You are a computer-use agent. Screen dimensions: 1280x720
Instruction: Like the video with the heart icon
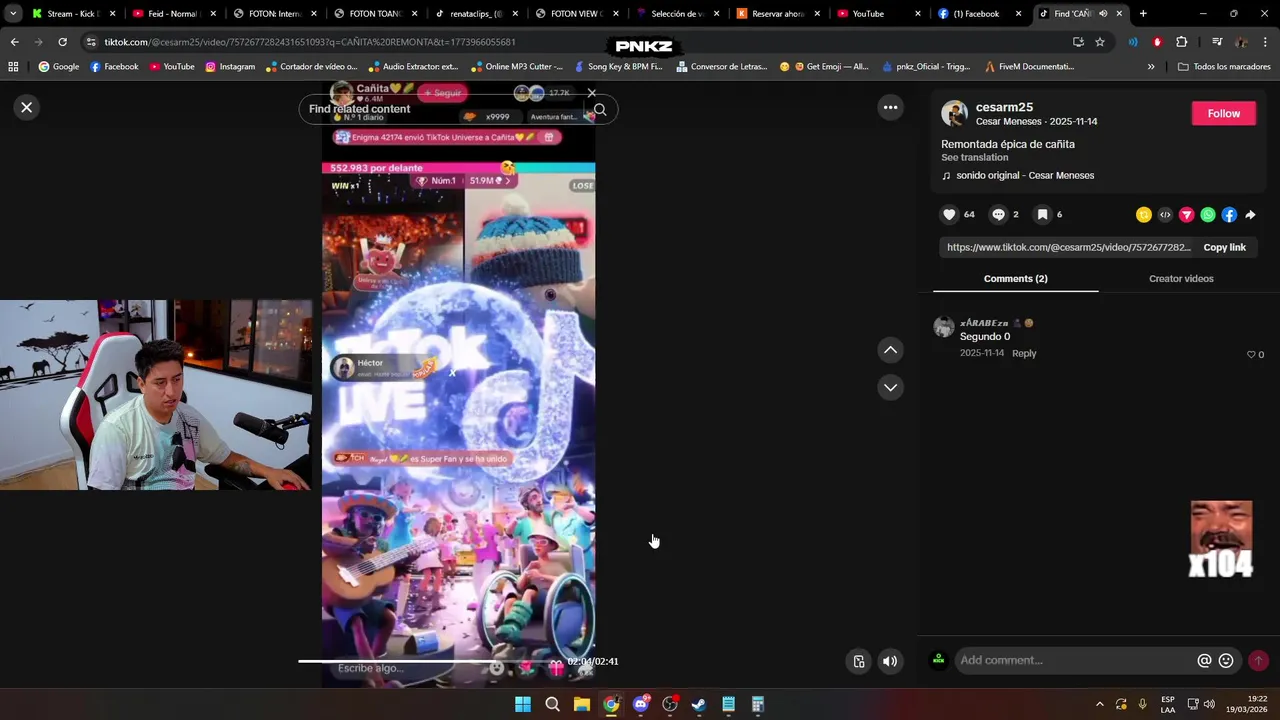pos(949,214)
